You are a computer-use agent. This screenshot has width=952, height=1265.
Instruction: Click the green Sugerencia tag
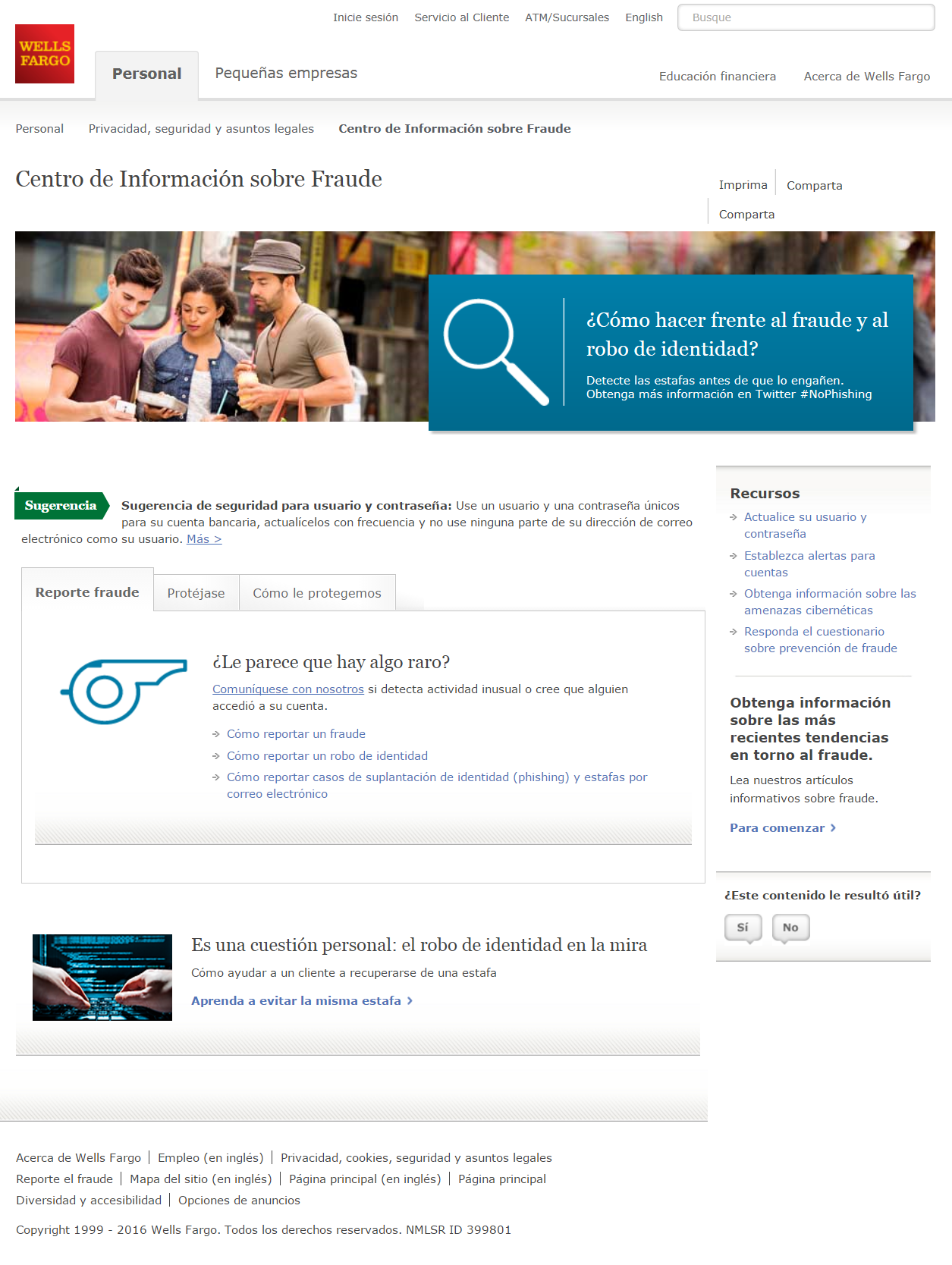tap(62, 506)
